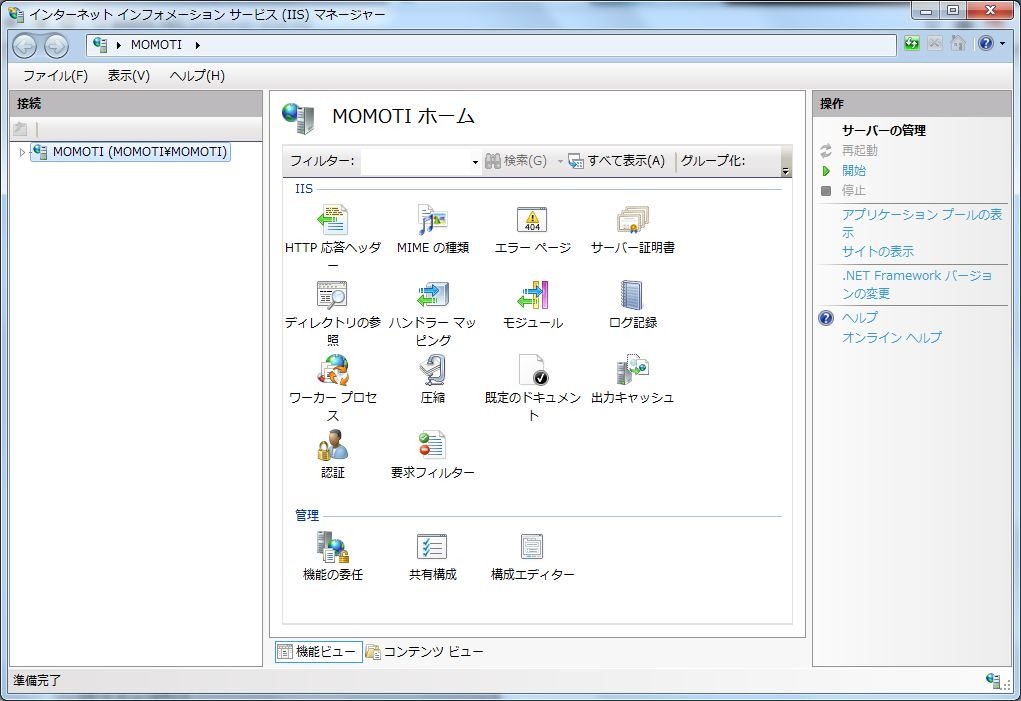
Task: Open 要求フィルター feature icon
Action: coord(432,445)
